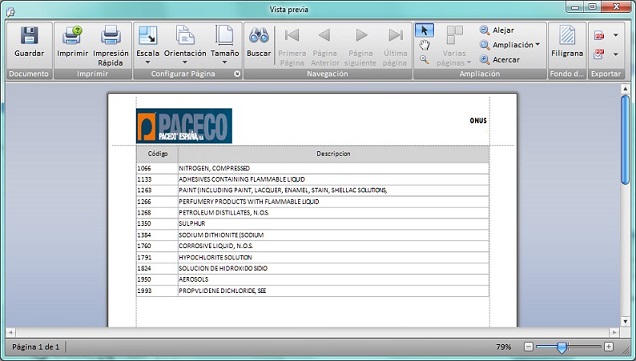Viewport: 636px width, 361px height.
Task: Expand the PDF export dropdown arrow
Action: pos(616,36)
